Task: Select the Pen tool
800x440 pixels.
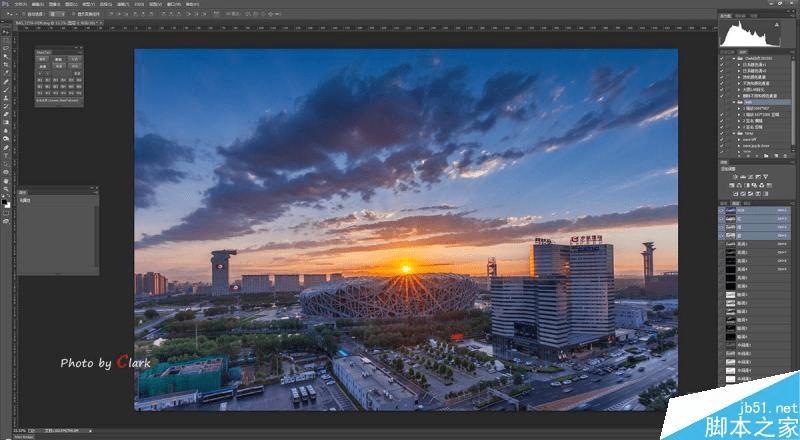Action: (7, 148)
